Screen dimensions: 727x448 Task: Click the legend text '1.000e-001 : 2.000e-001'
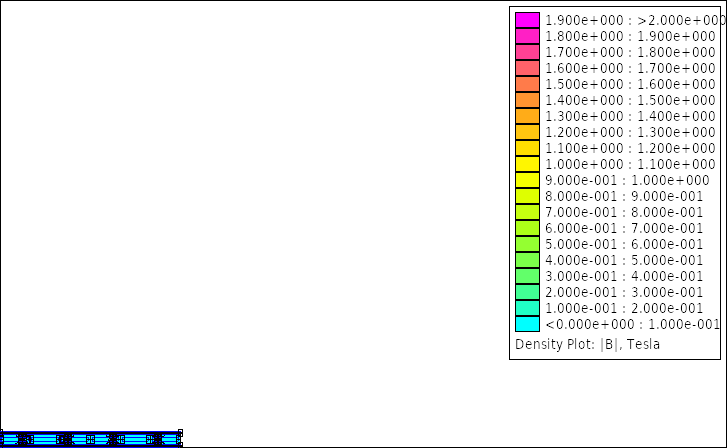point(624,308)
